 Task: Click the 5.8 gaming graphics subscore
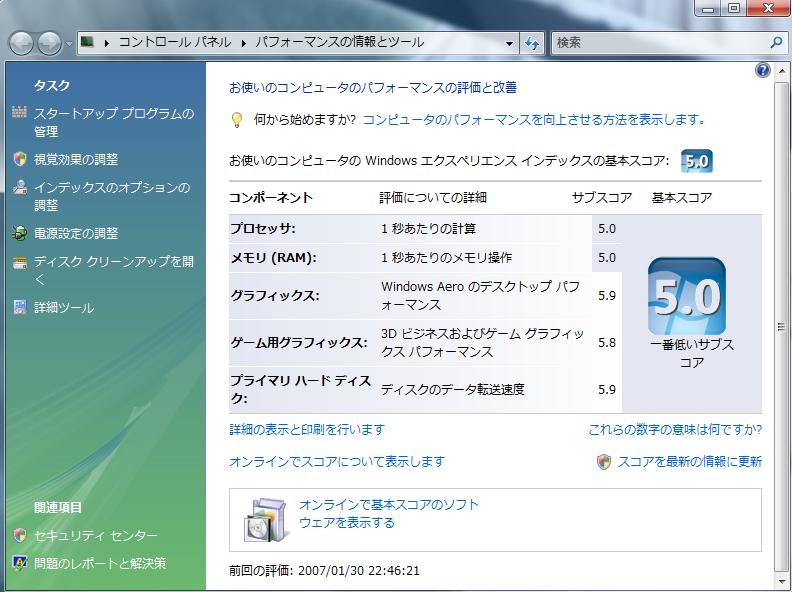(607, 342)
